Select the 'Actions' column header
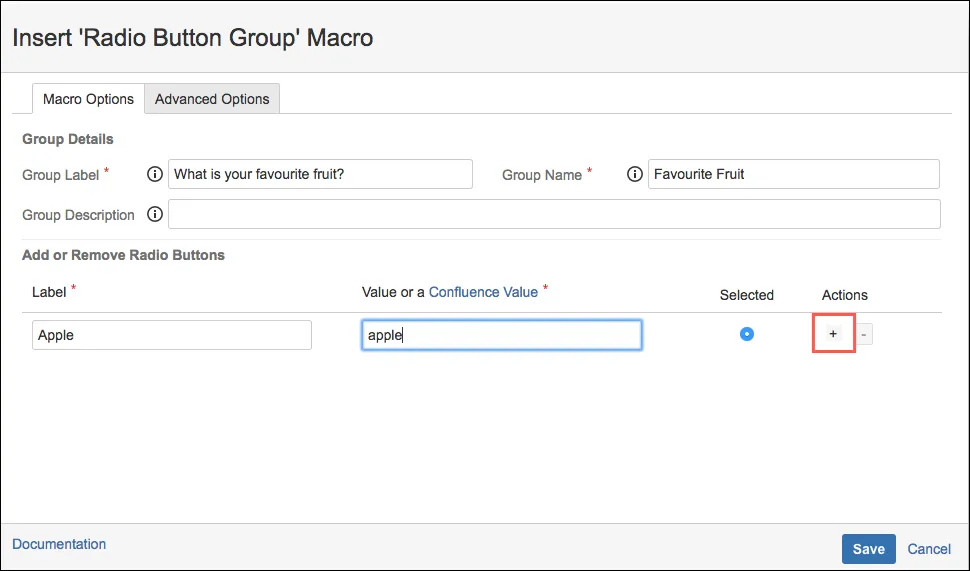 [x=844, y=295]
